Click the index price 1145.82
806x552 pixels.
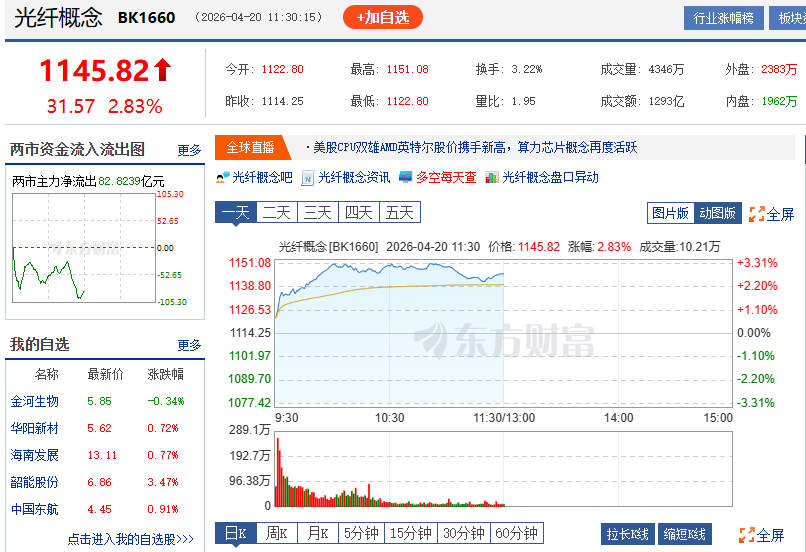tap(95, 70)
